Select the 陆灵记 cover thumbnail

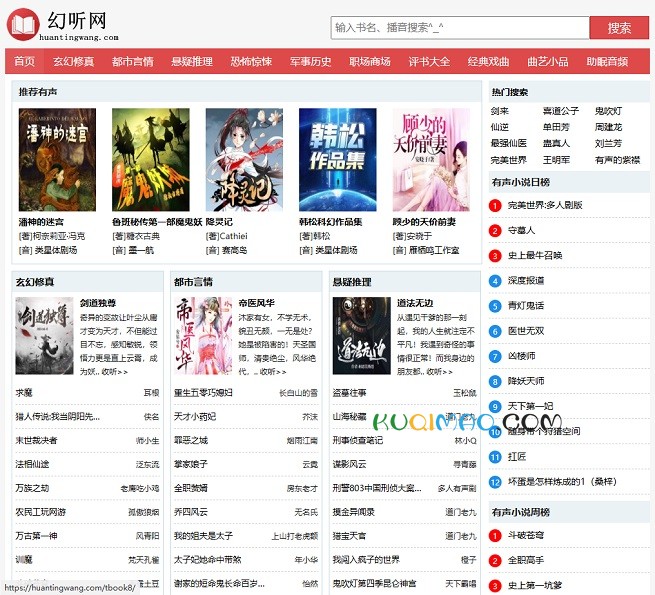[x=244, y=159]
